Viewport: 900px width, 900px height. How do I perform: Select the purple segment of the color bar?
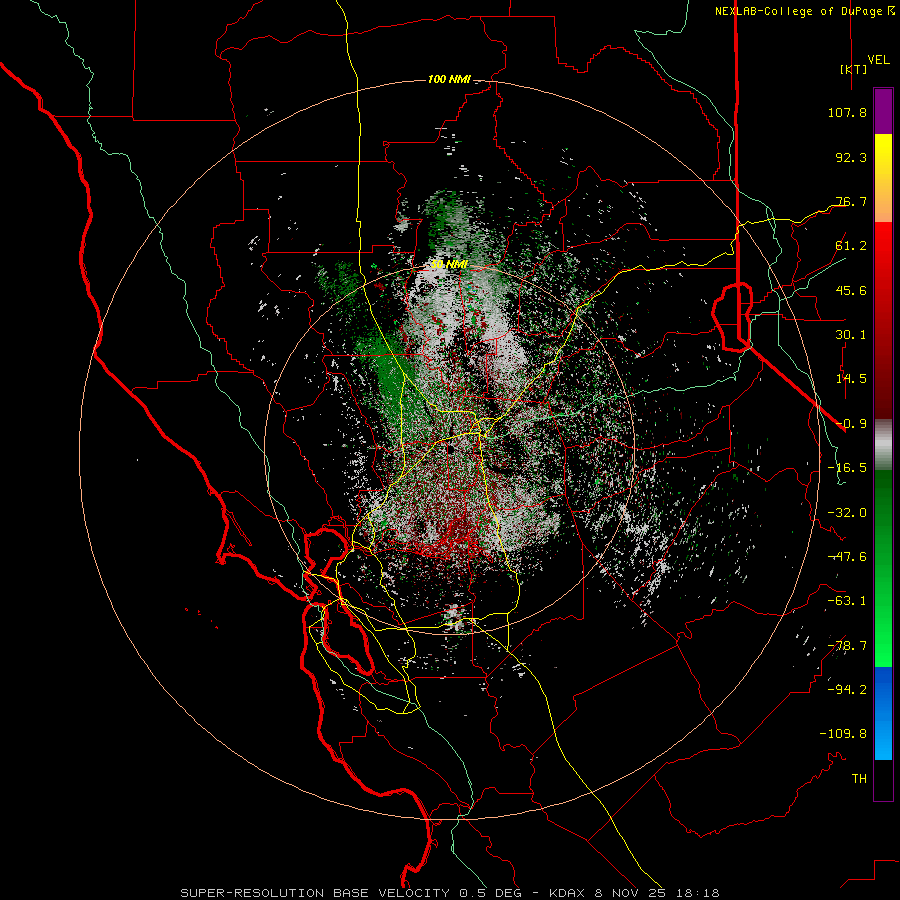pos(883,112)
